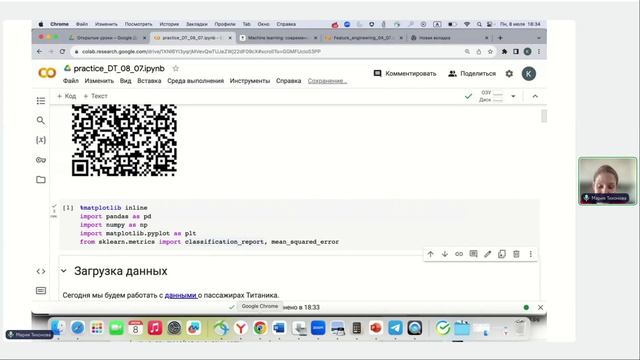640x360 pixels.
Task: Move the cell up with arrow icon
Action: 430,254
